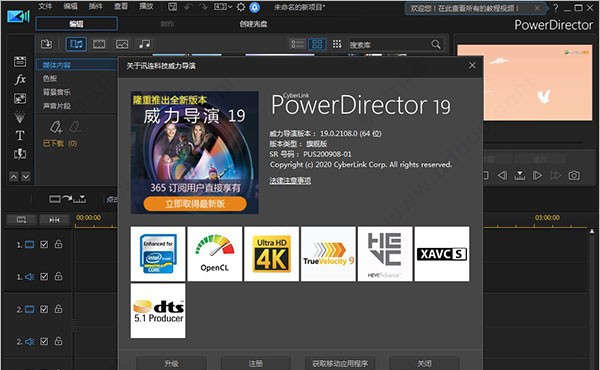600x370 pixels.
Task: Select 声音片段 in library tree
Action: pos(57,106)
